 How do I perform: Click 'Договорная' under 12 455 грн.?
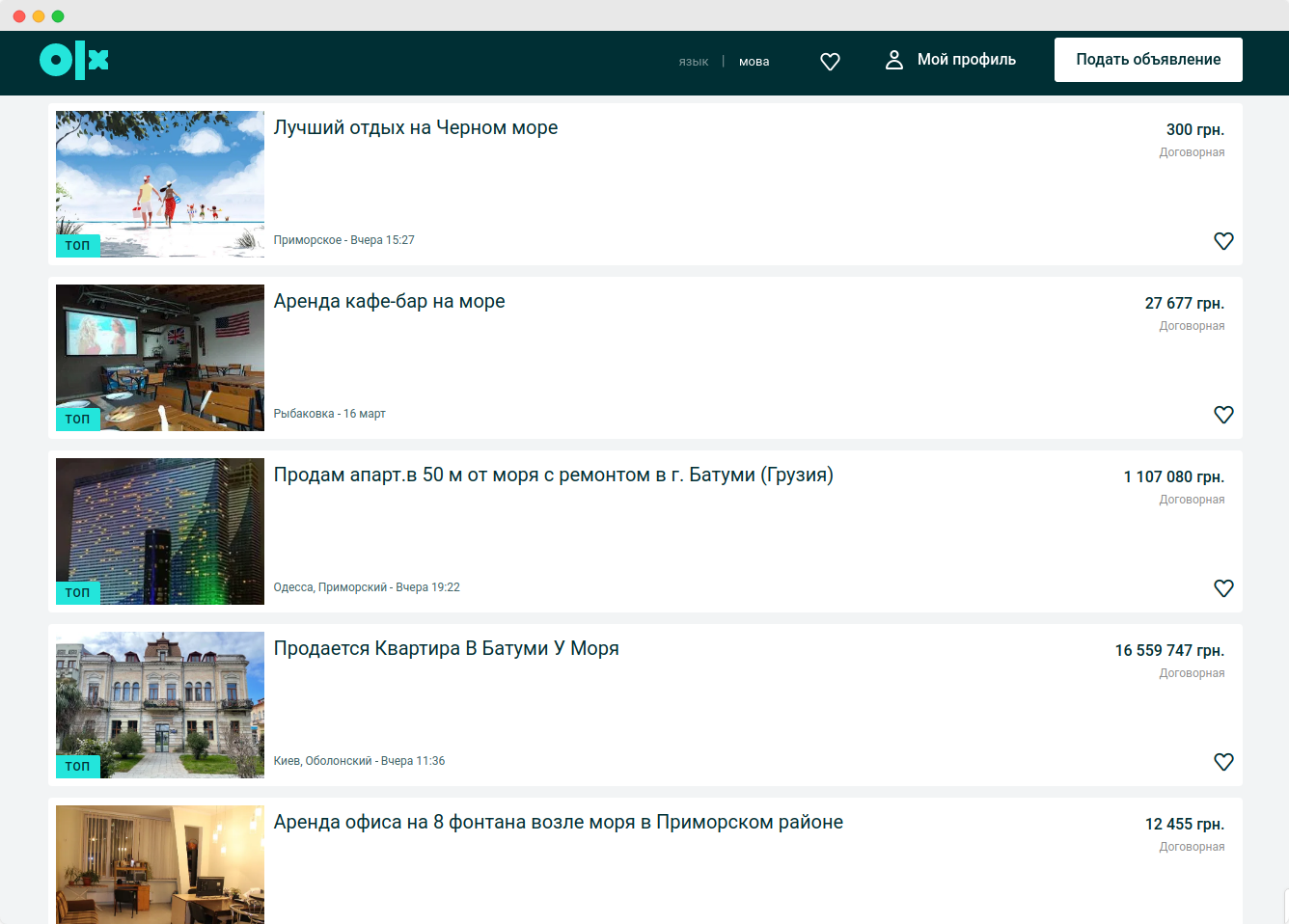[1193, 847]
